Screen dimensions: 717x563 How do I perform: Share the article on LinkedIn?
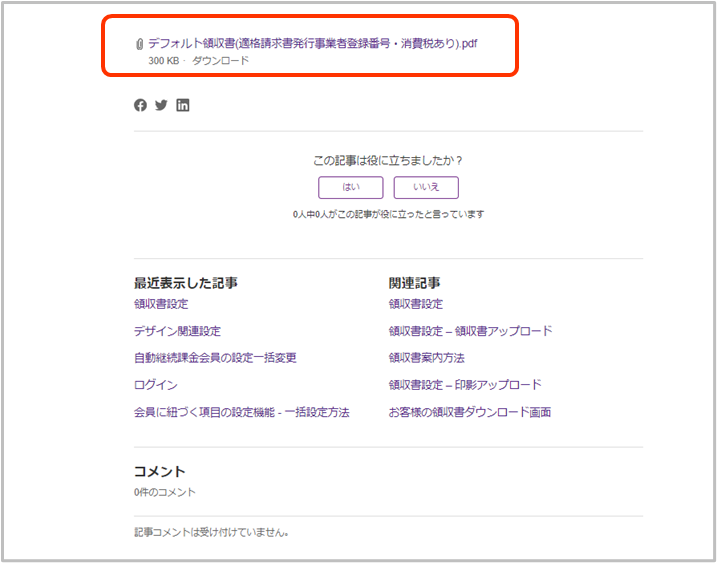point(183,105)
